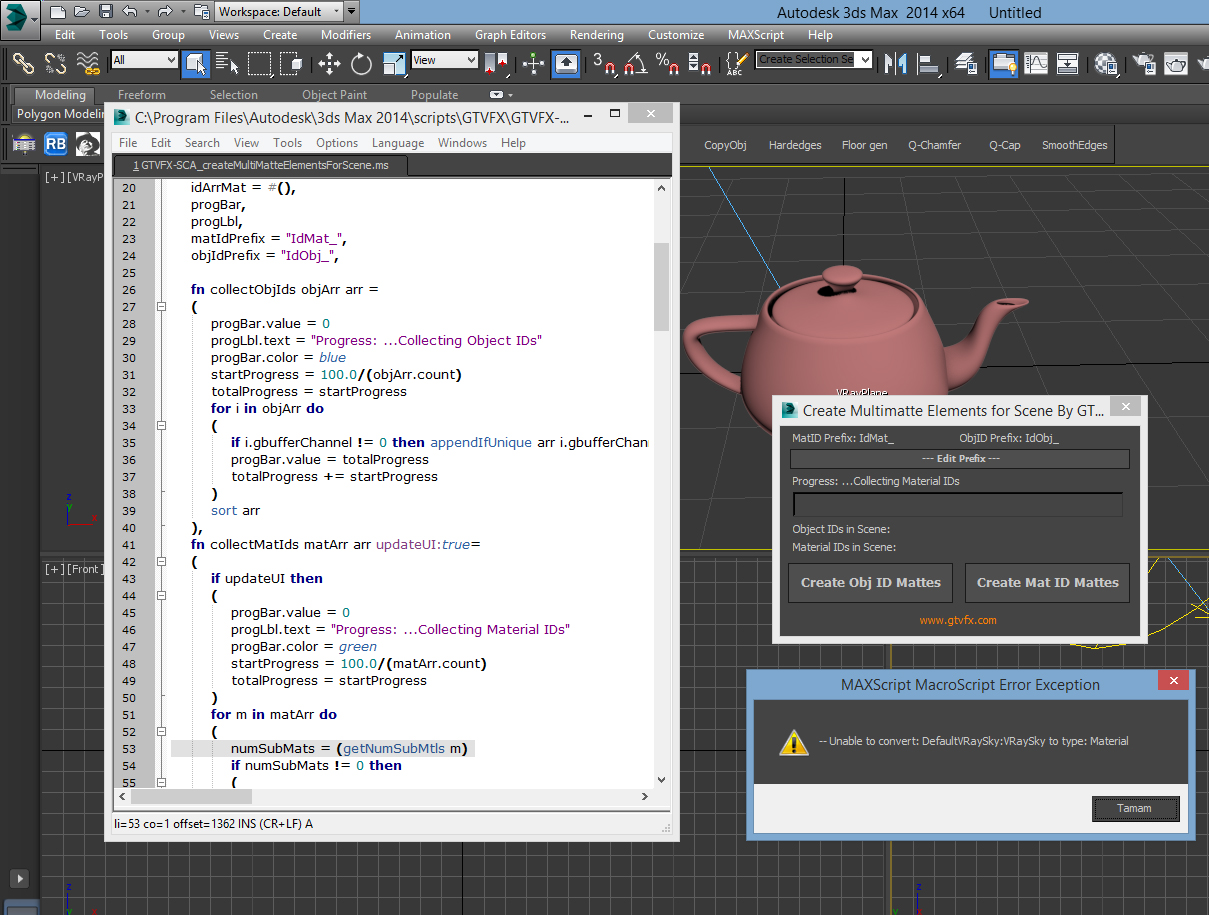Select the Unlink Selection tool
Screen dimensions: 1209x915
(55, 64)
